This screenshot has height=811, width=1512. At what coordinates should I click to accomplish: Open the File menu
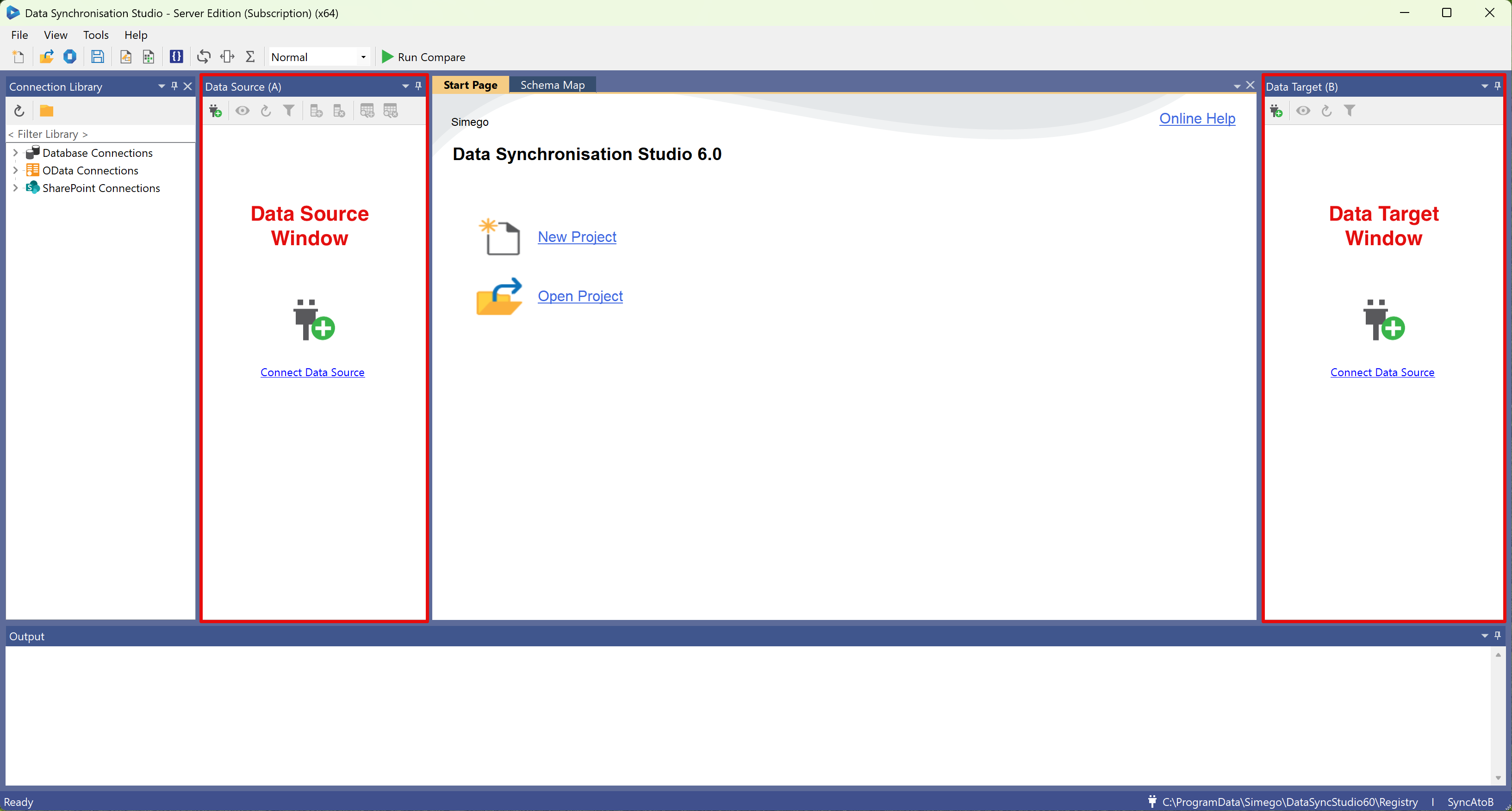click(19, 35)
